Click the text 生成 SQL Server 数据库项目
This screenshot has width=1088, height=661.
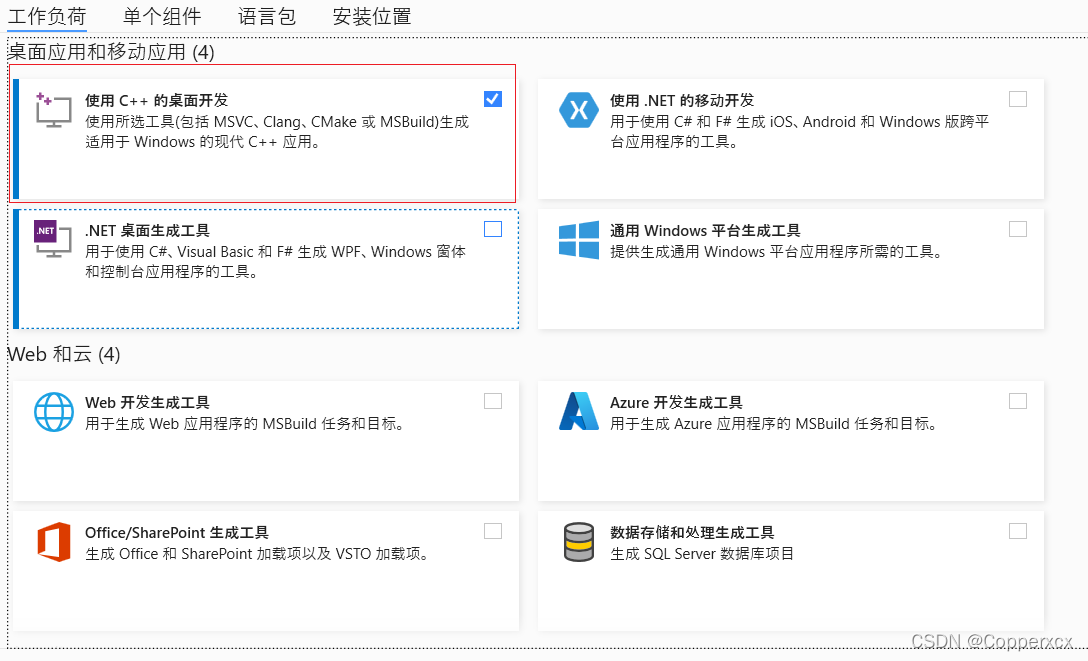(x=702, y=553)
